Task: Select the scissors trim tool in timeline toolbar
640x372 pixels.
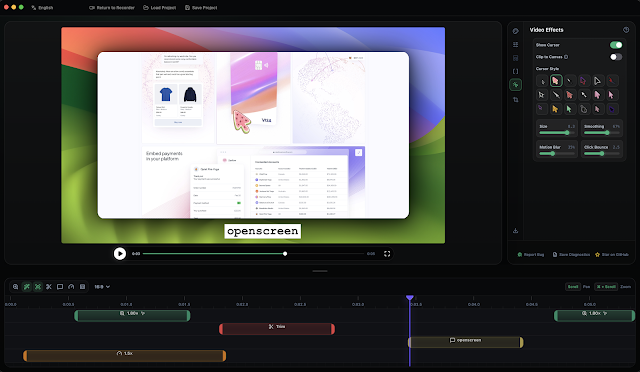Action: pyautogui.click(x=49, y=287)
